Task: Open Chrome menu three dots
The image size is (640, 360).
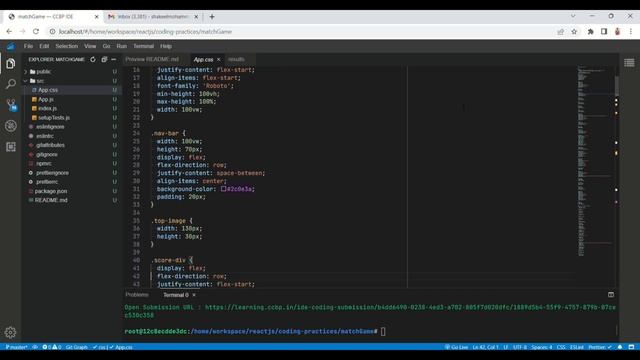Action: point(631,31)
